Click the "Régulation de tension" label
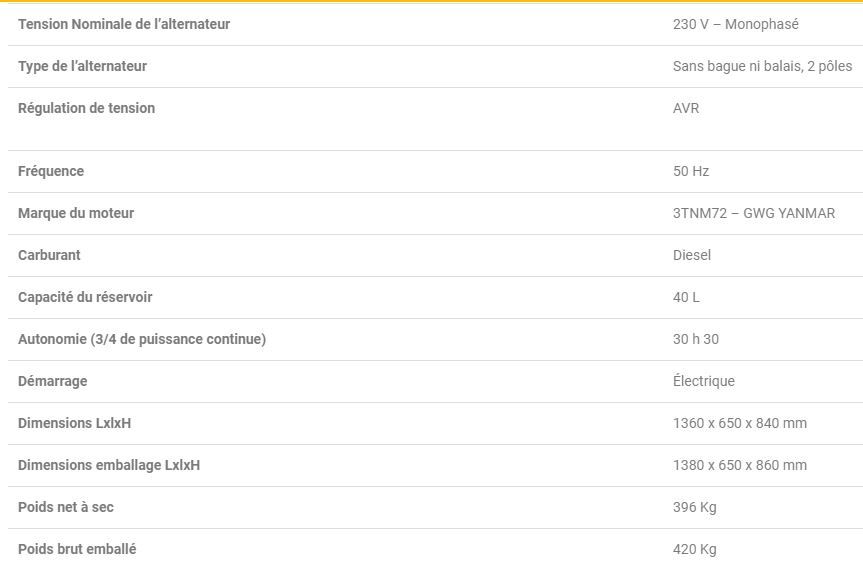This screenshot has height=569, width=863. [x=86, y=108]
